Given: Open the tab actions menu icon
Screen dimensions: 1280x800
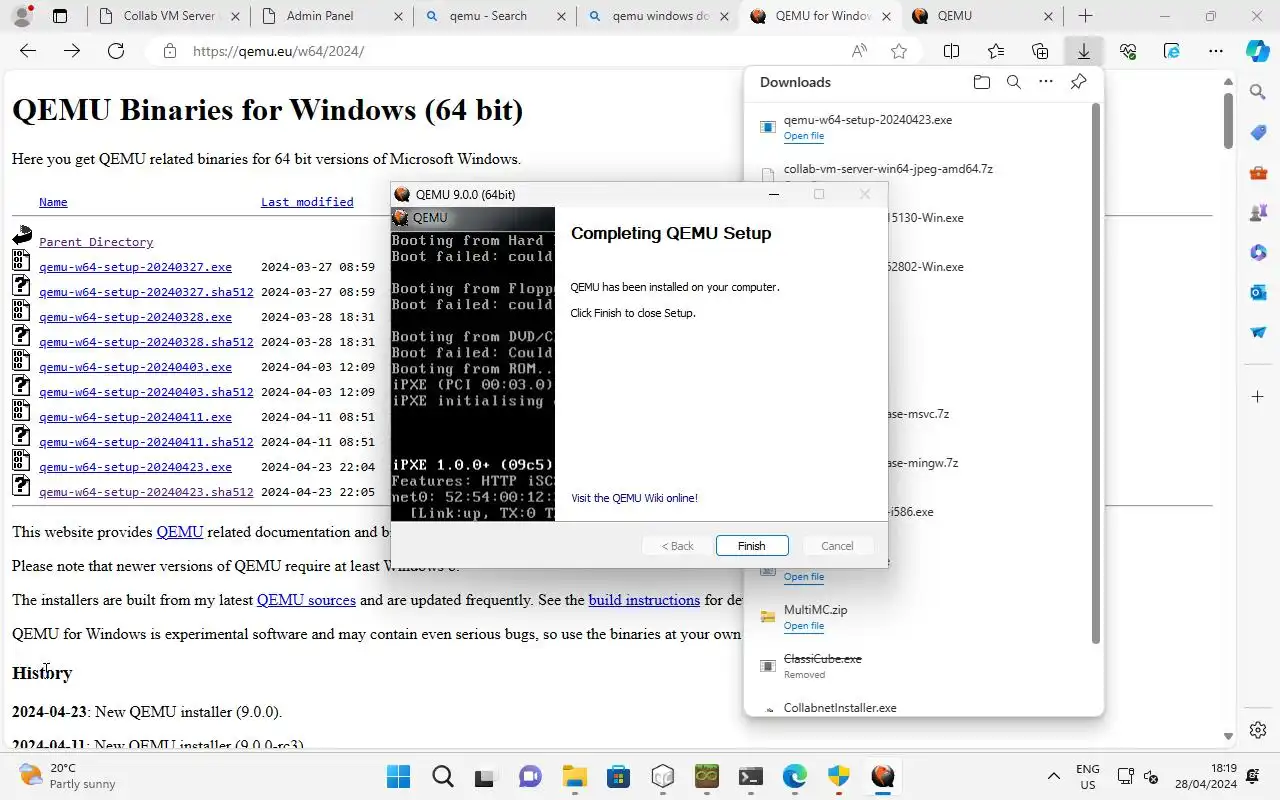Looking at the screenshot, I should click(x=60, y=16).
